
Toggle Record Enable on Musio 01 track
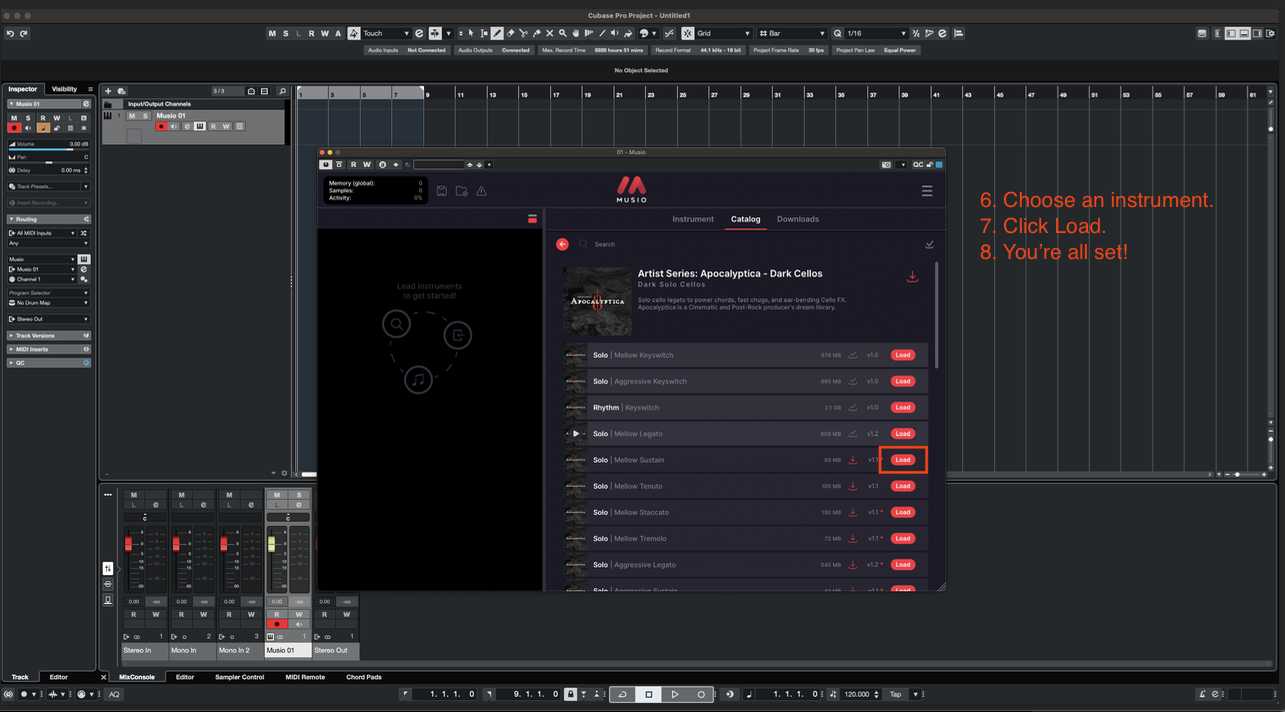pyautogui.click(x=161, y=126)
